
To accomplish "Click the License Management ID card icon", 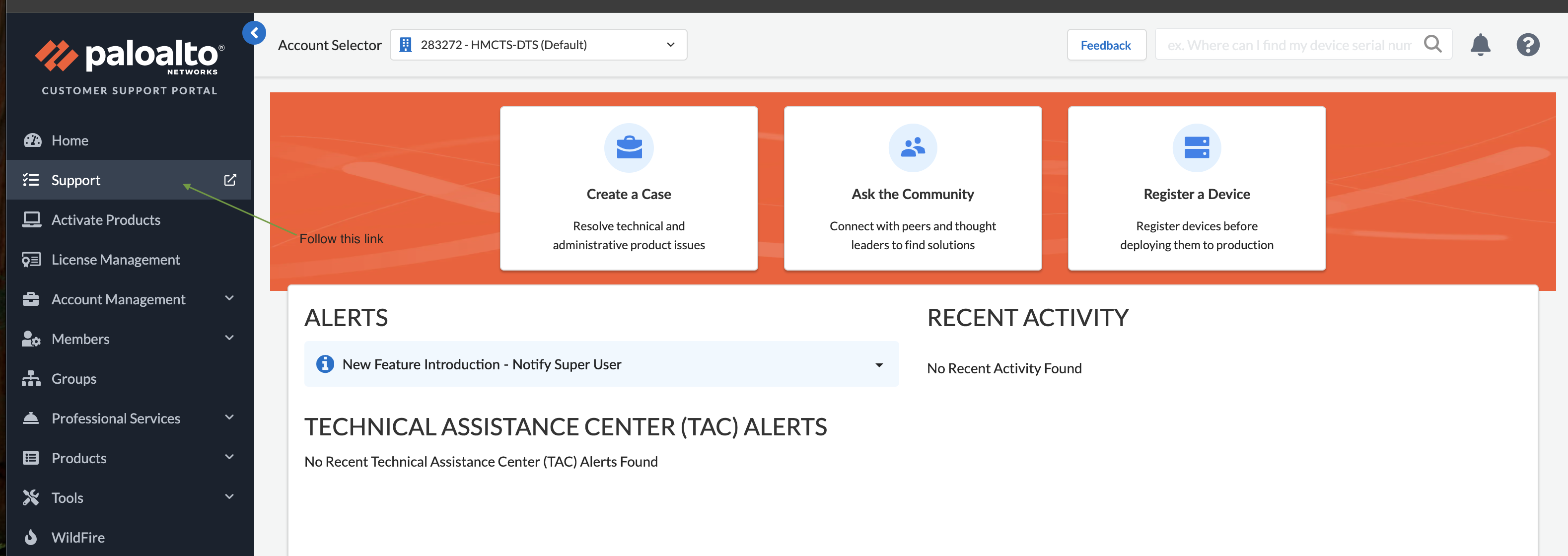I will pos(32,260).
